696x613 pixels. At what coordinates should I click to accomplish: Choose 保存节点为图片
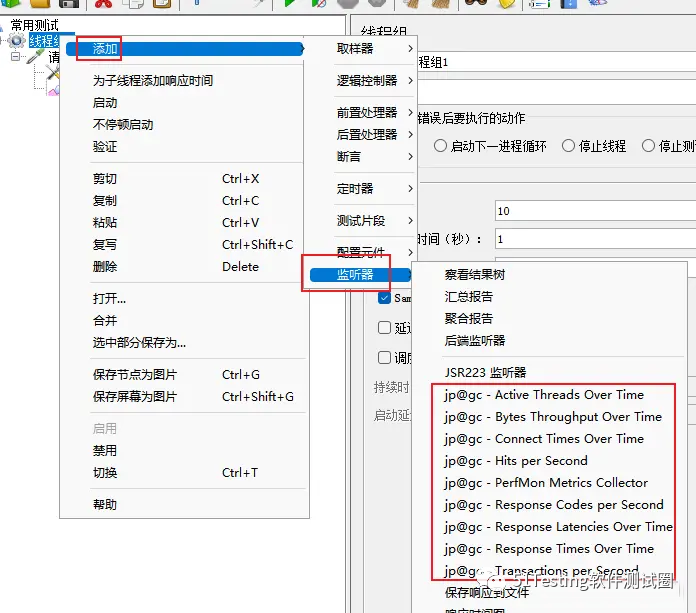pyautogui.click(x=185, y=375)
